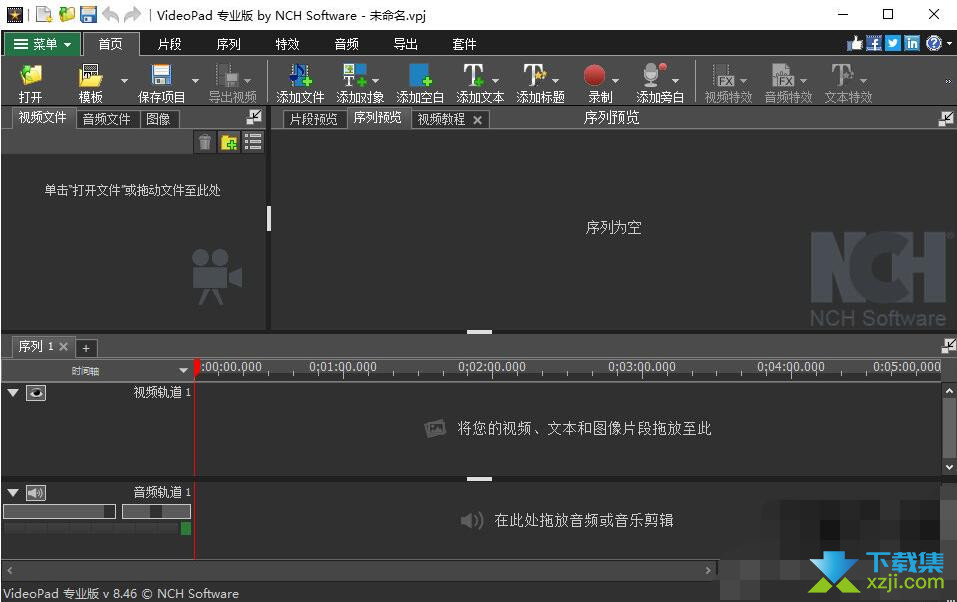Undo the last action via title bar arrow
Image resolution: width=957 pixels, height=602 pixels.
tap(110, 14)
